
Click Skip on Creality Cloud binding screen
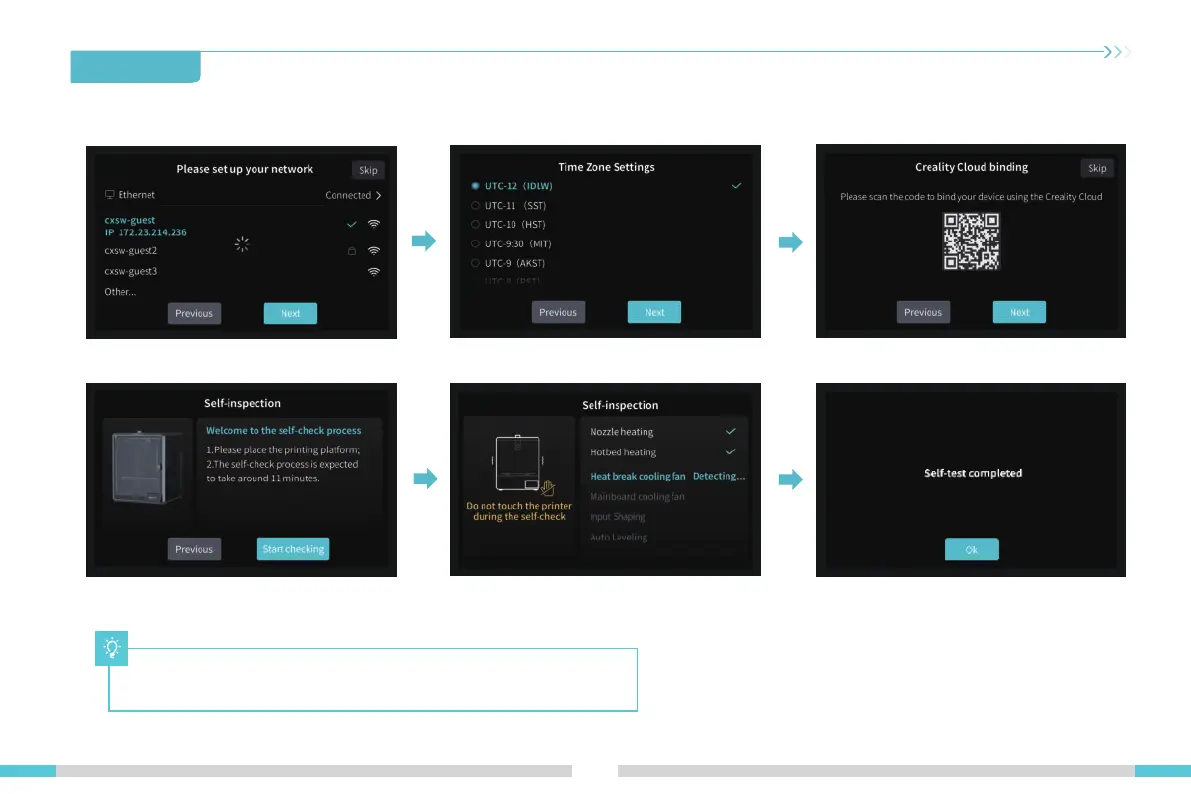tap(1097, 168)
